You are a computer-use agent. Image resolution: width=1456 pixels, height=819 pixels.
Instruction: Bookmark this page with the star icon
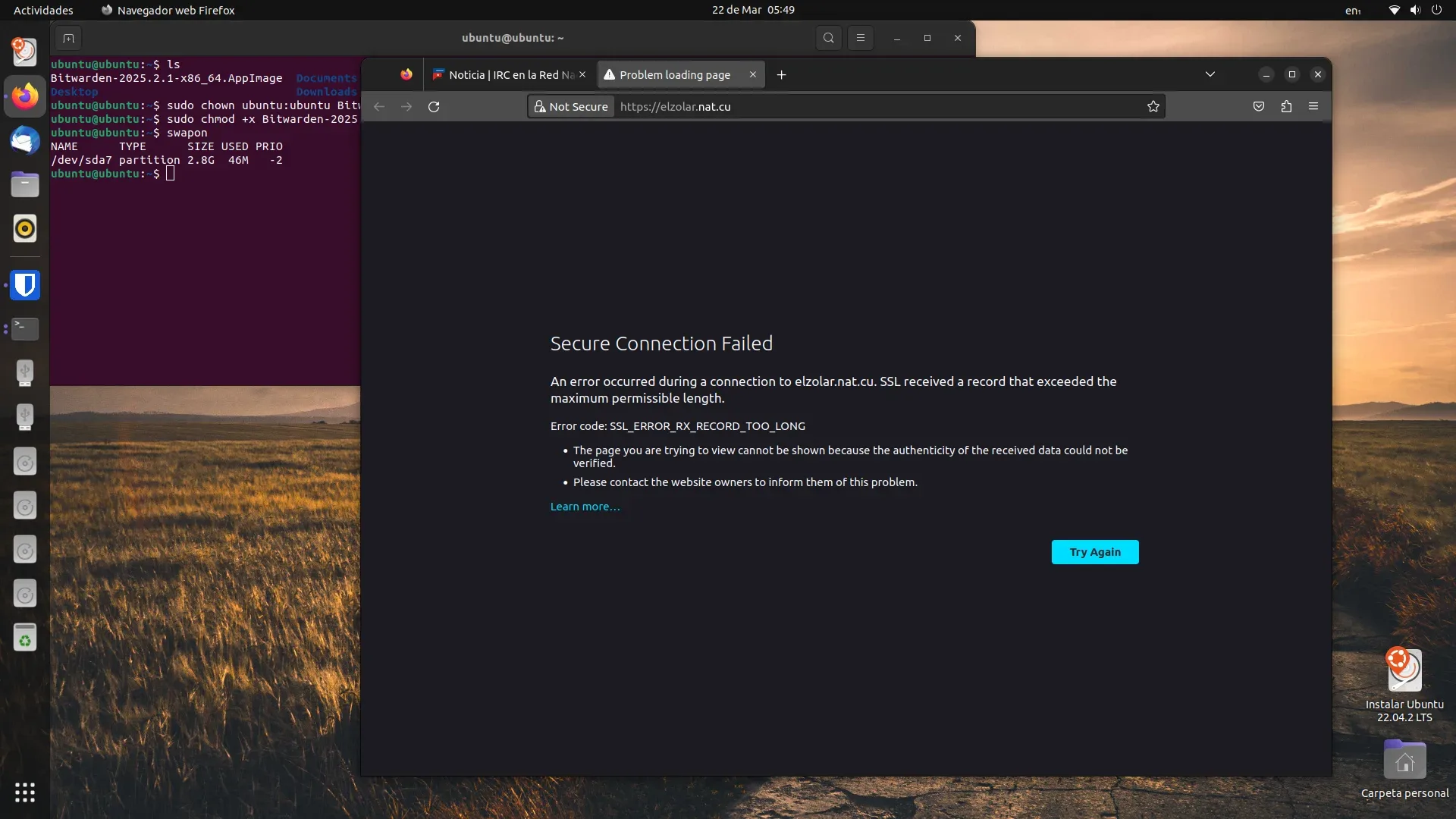(x=1153, y=107)
